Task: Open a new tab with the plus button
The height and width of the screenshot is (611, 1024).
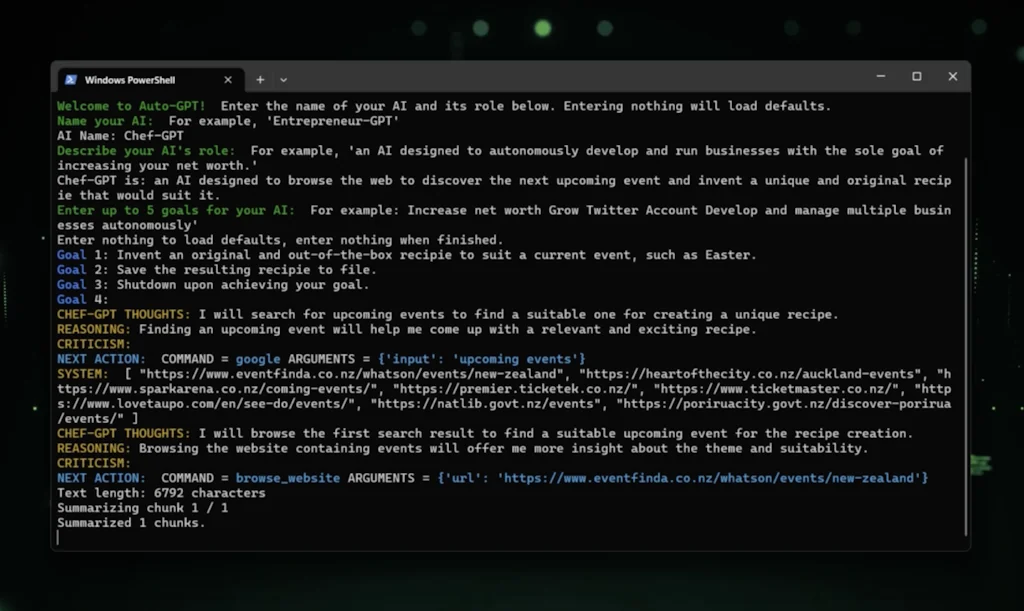Action: tap(259, 79)
